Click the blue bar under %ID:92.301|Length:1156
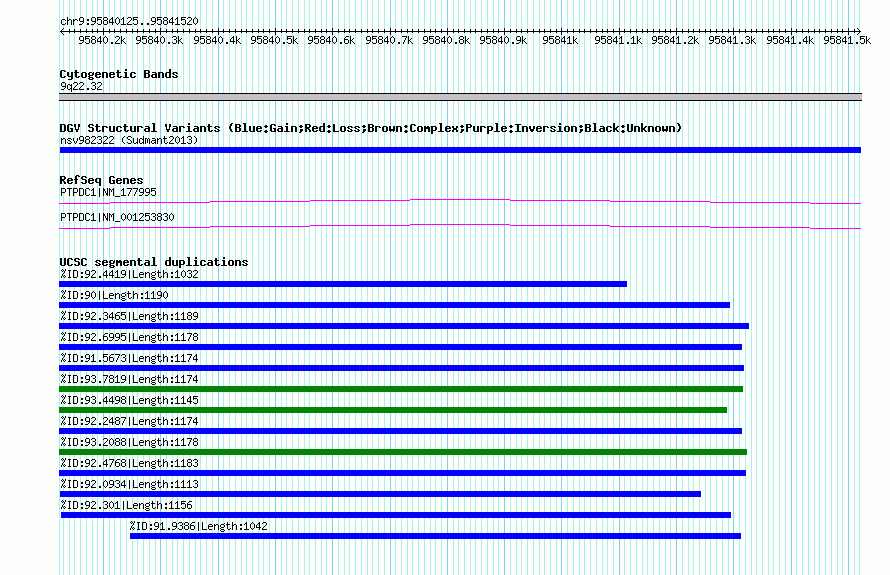Screen dimensions: 890x575 pos(396,515)
